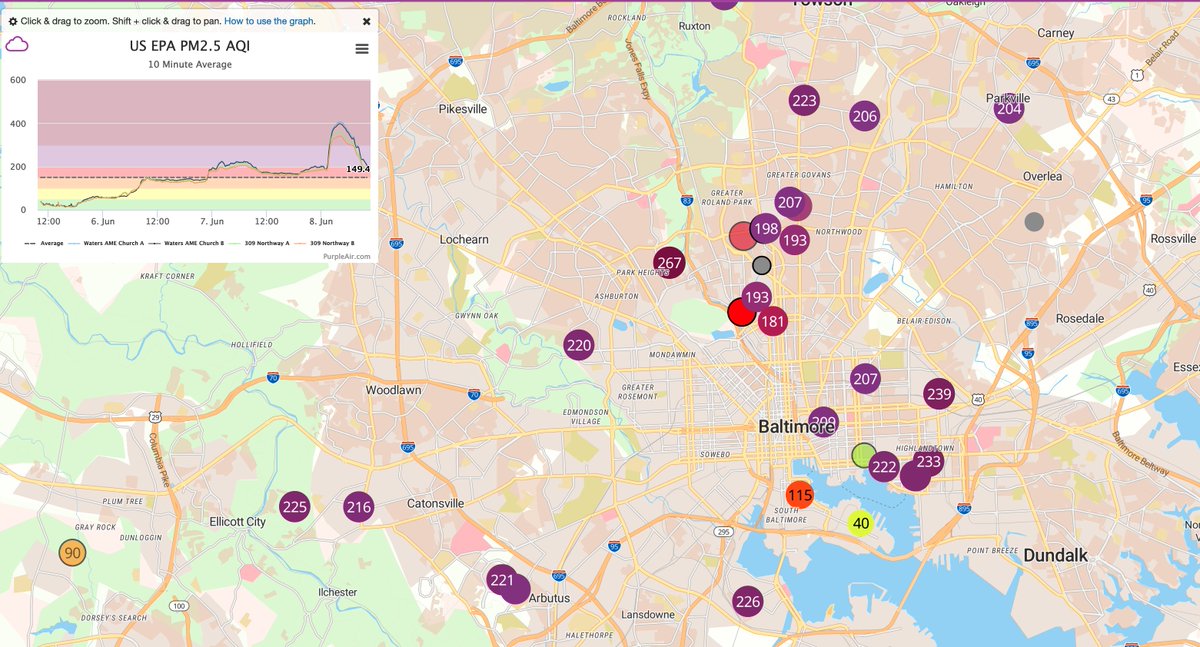Select the salmon unlabeled sensor marker
Screen dimensions: 1200x647
(743, 236)
